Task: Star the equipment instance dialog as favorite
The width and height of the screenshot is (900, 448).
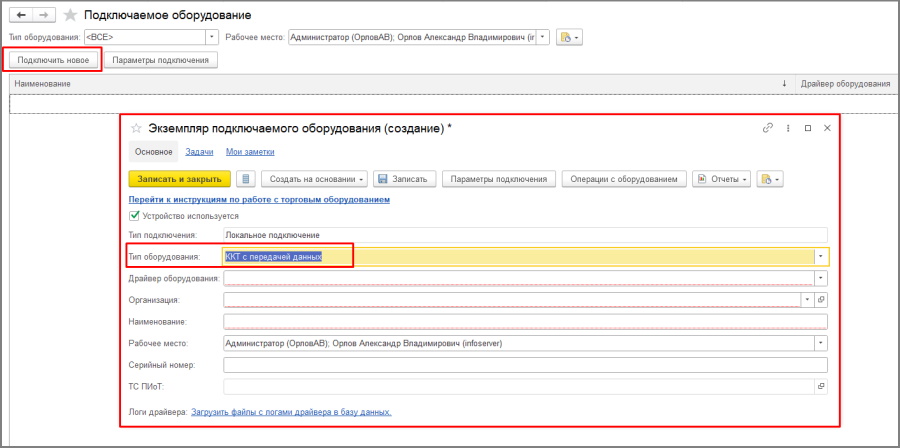Action: [137, 128]
